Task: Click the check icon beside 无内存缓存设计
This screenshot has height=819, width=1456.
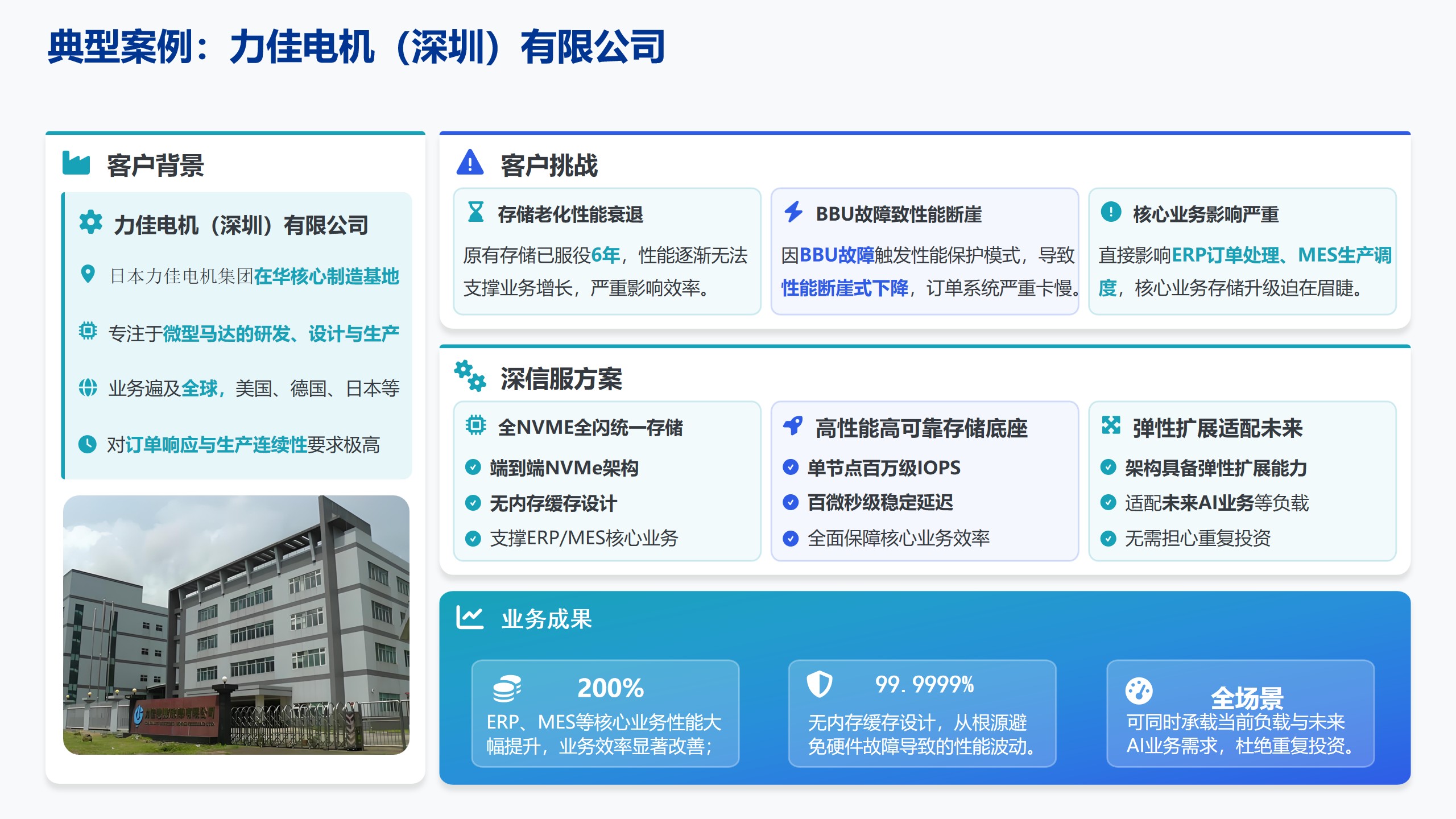Action: coord(473,503)
